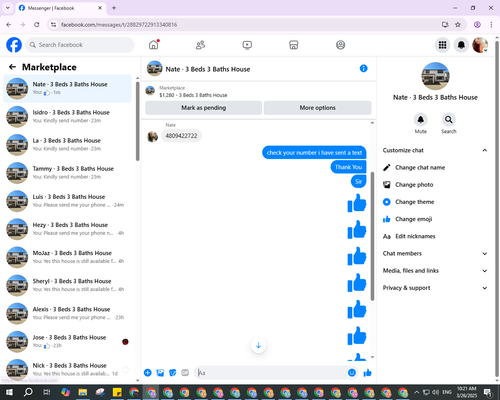
Task: Open the ENG language indicator
Action: (x=447, y=392)
